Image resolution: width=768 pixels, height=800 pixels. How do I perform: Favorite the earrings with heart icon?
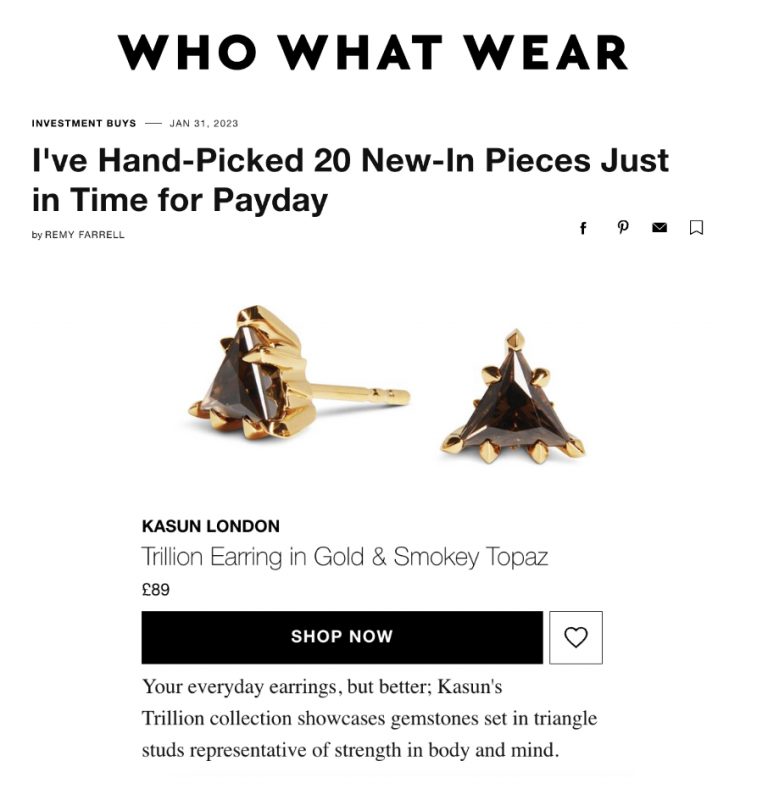[576, 637]
